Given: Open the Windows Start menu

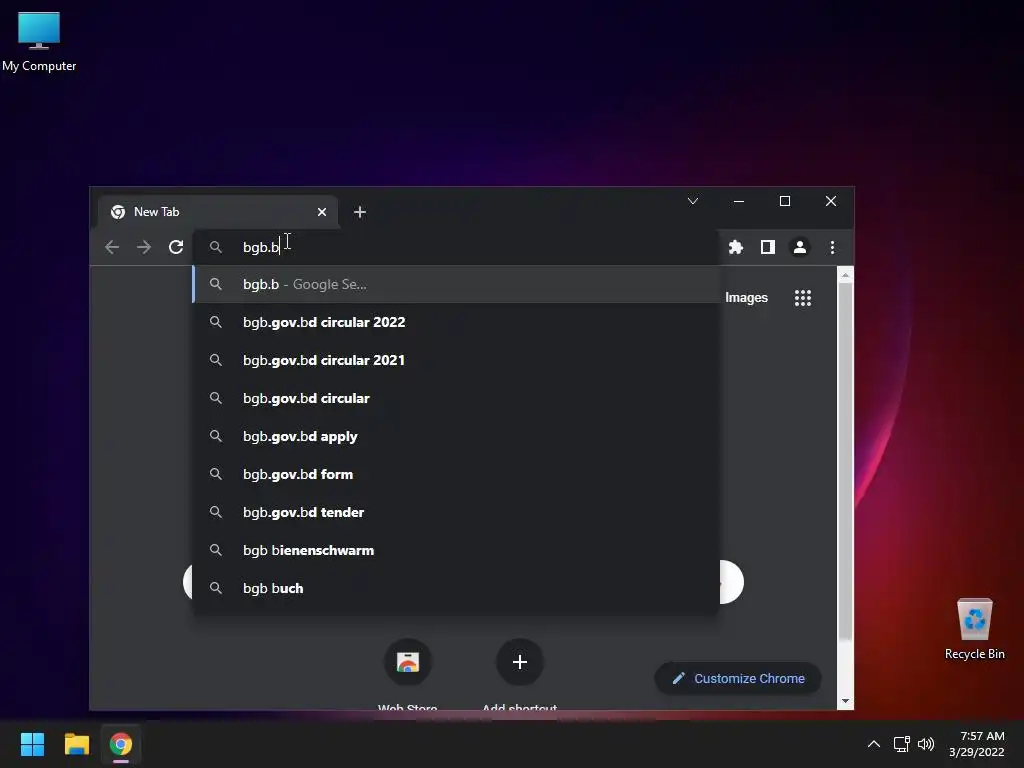Looking at the screenshot, I should 32,744.
